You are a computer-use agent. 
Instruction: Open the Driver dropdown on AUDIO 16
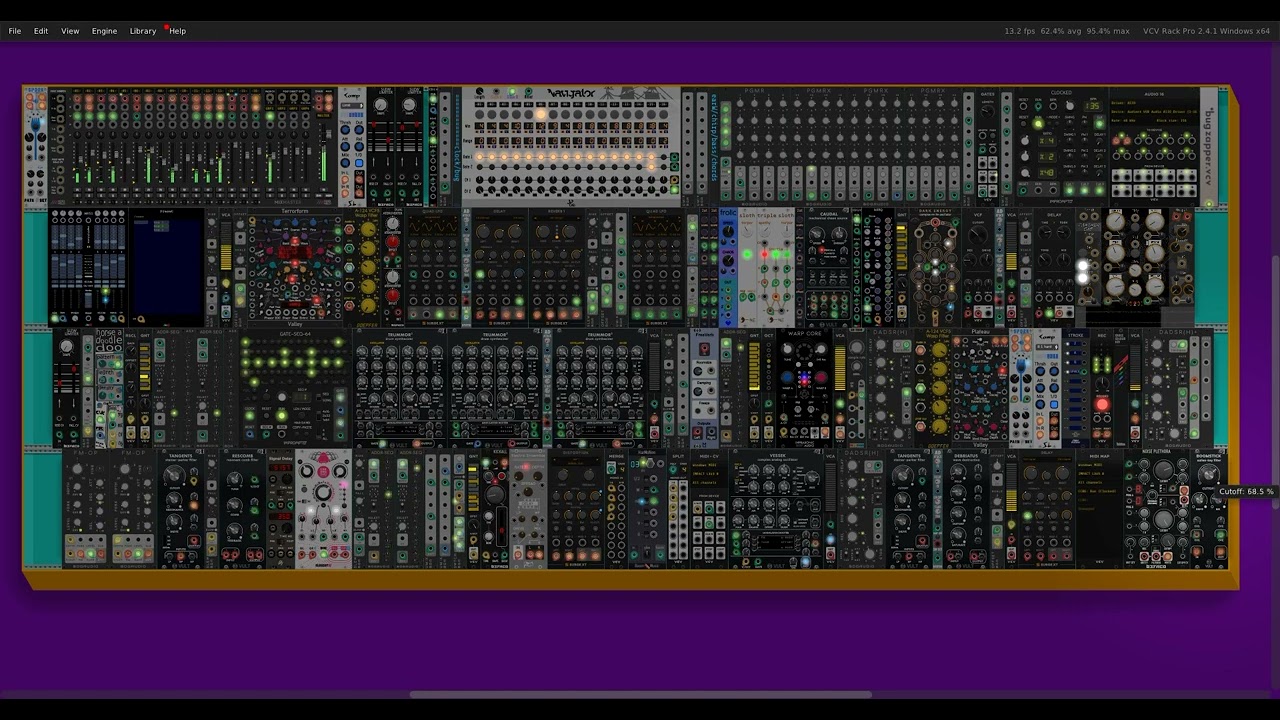(x=1155, y=103)
